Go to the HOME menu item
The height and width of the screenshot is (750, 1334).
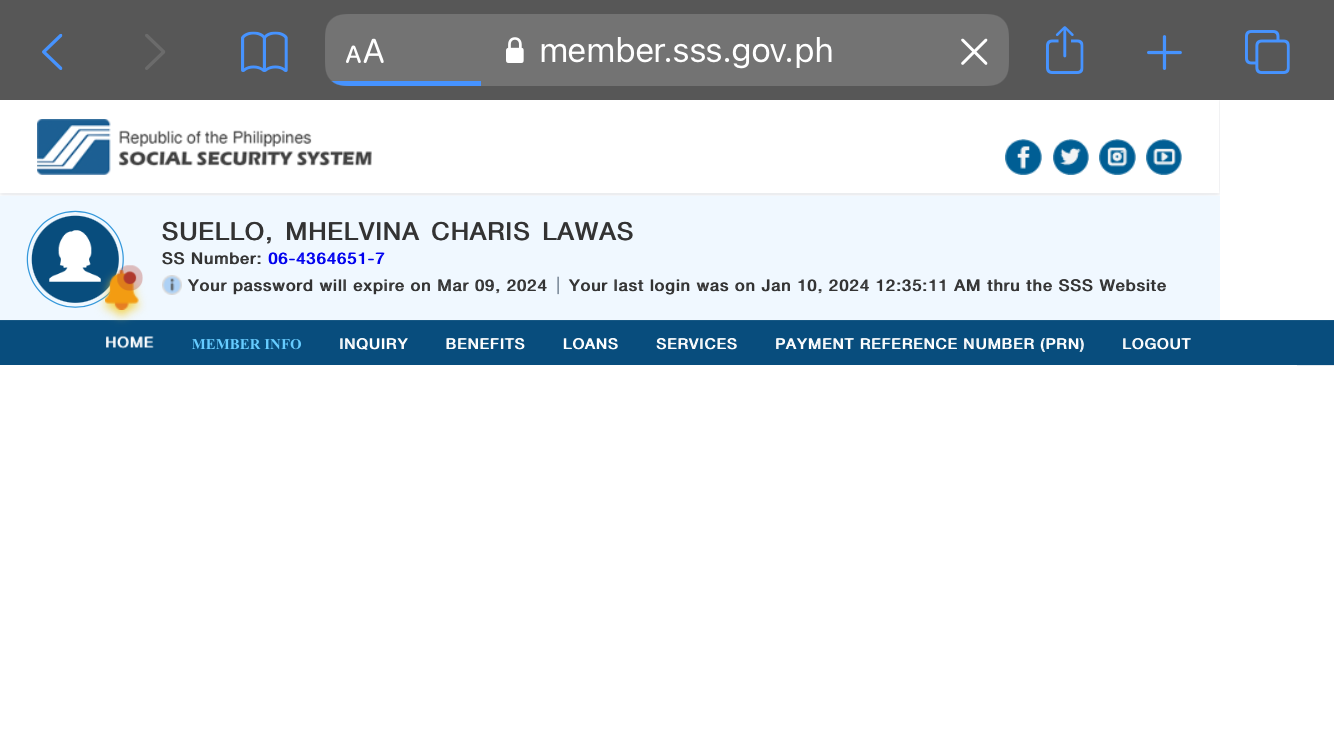pyautogui.click(x=129, y=342)
